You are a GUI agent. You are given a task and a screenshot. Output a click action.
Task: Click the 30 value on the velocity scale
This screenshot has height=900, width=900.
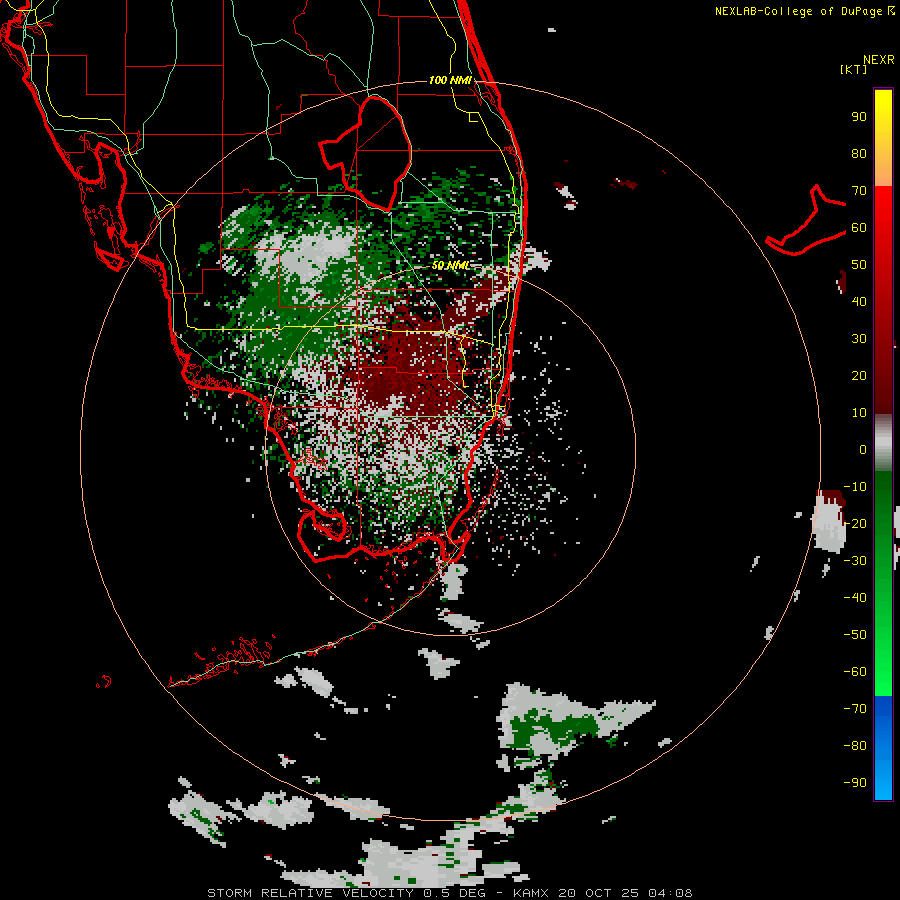[859, 339]
